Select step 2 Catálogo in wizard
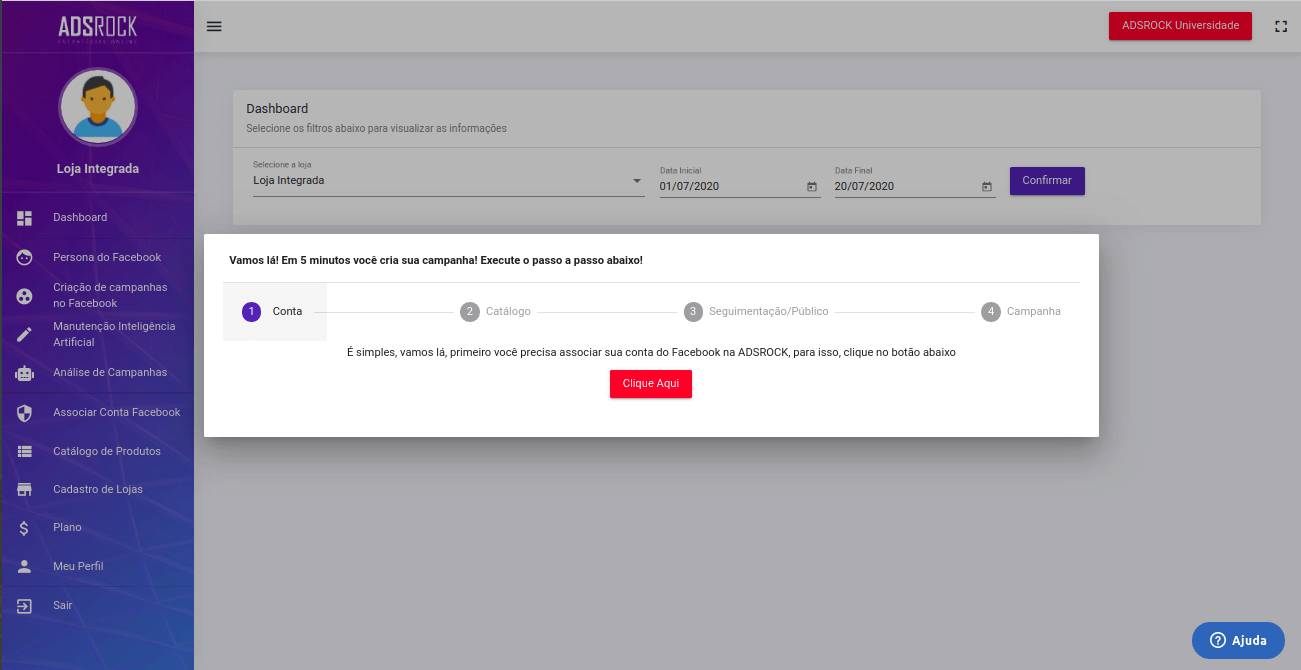Viewport: 1301px width, 670px height. [x=496, y=312]
